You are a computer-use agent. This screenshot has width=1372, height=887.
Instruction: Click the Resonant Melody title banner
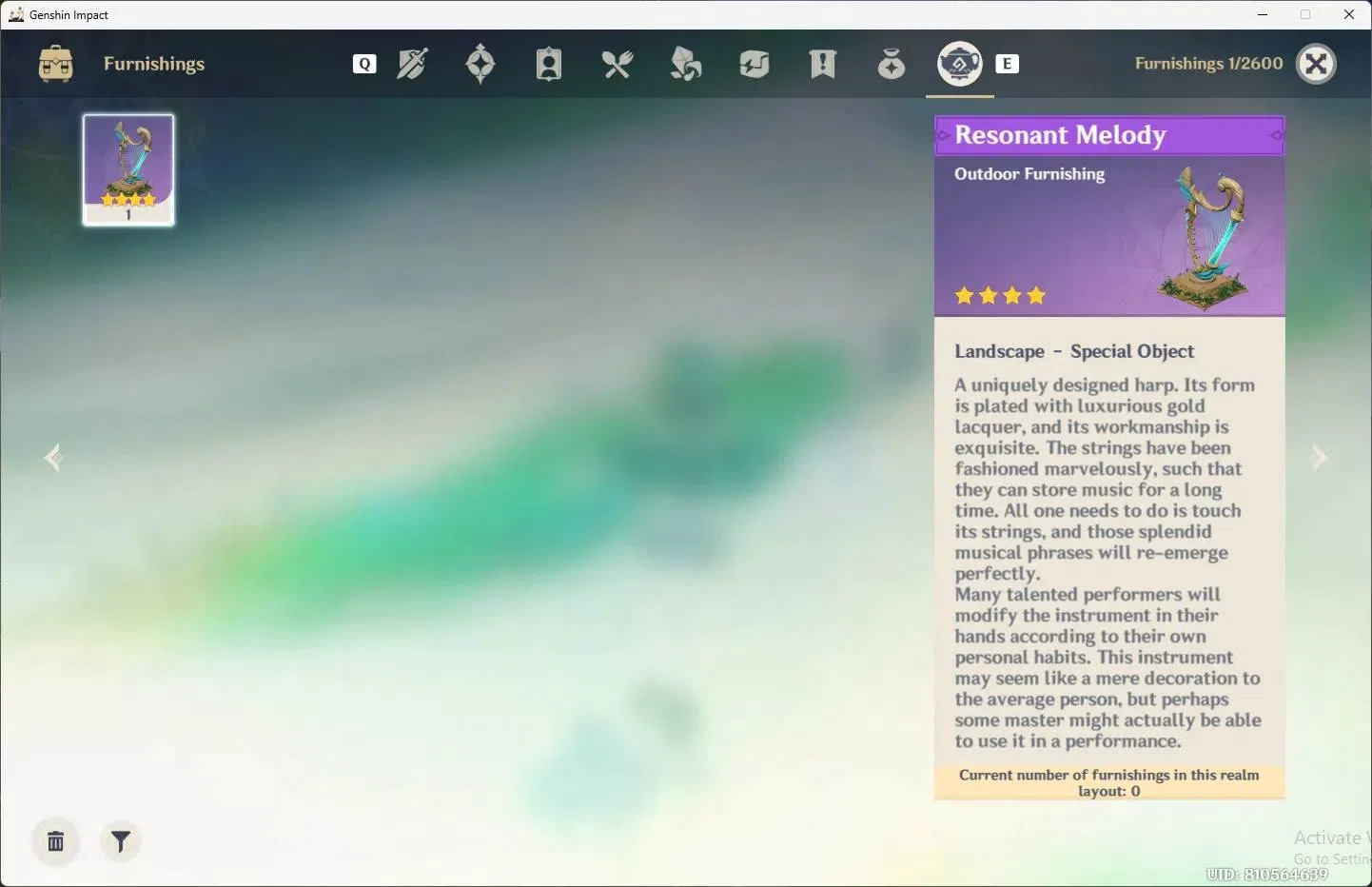point(1109,135)
